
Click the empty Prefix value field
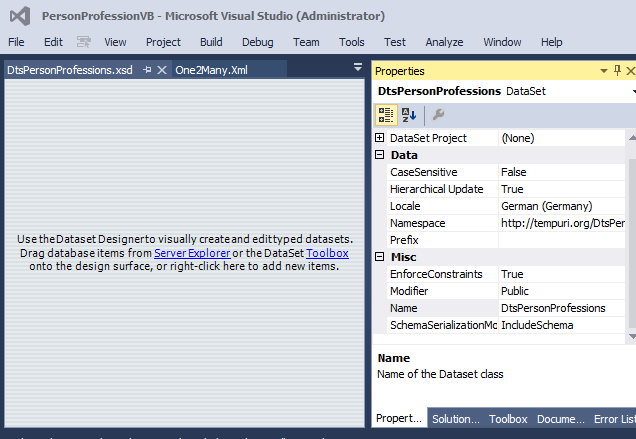click(x=562, y=240)
